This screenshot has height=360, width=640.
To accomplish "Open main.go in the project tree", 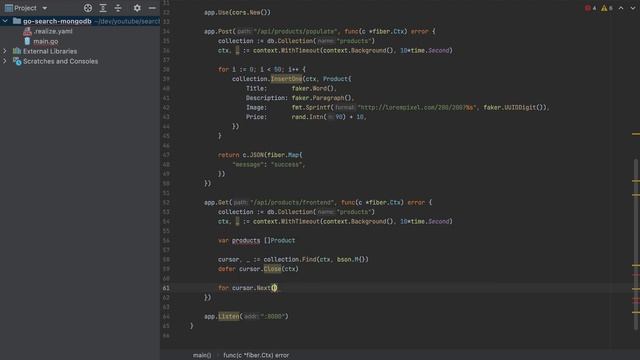I will point(45,41).
